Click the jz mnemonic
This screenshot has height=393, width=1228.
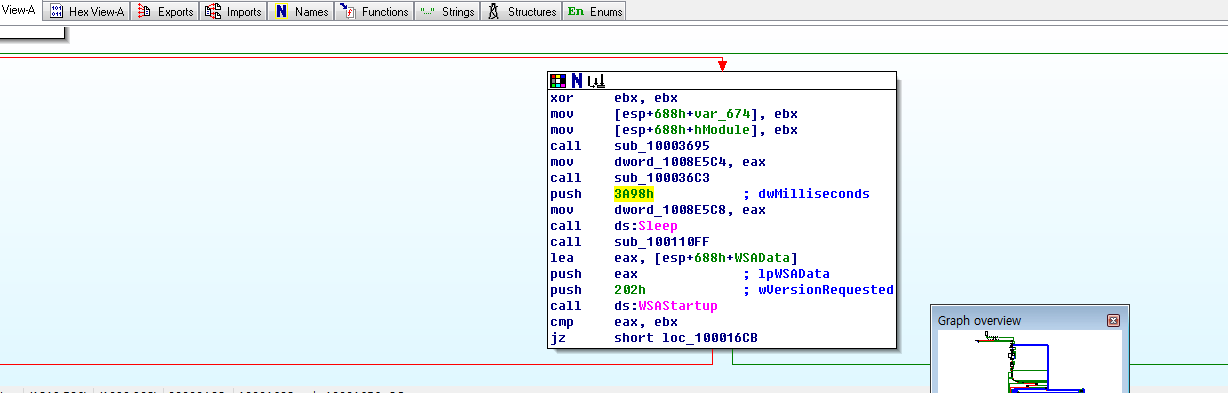click(x=558, y=338)
